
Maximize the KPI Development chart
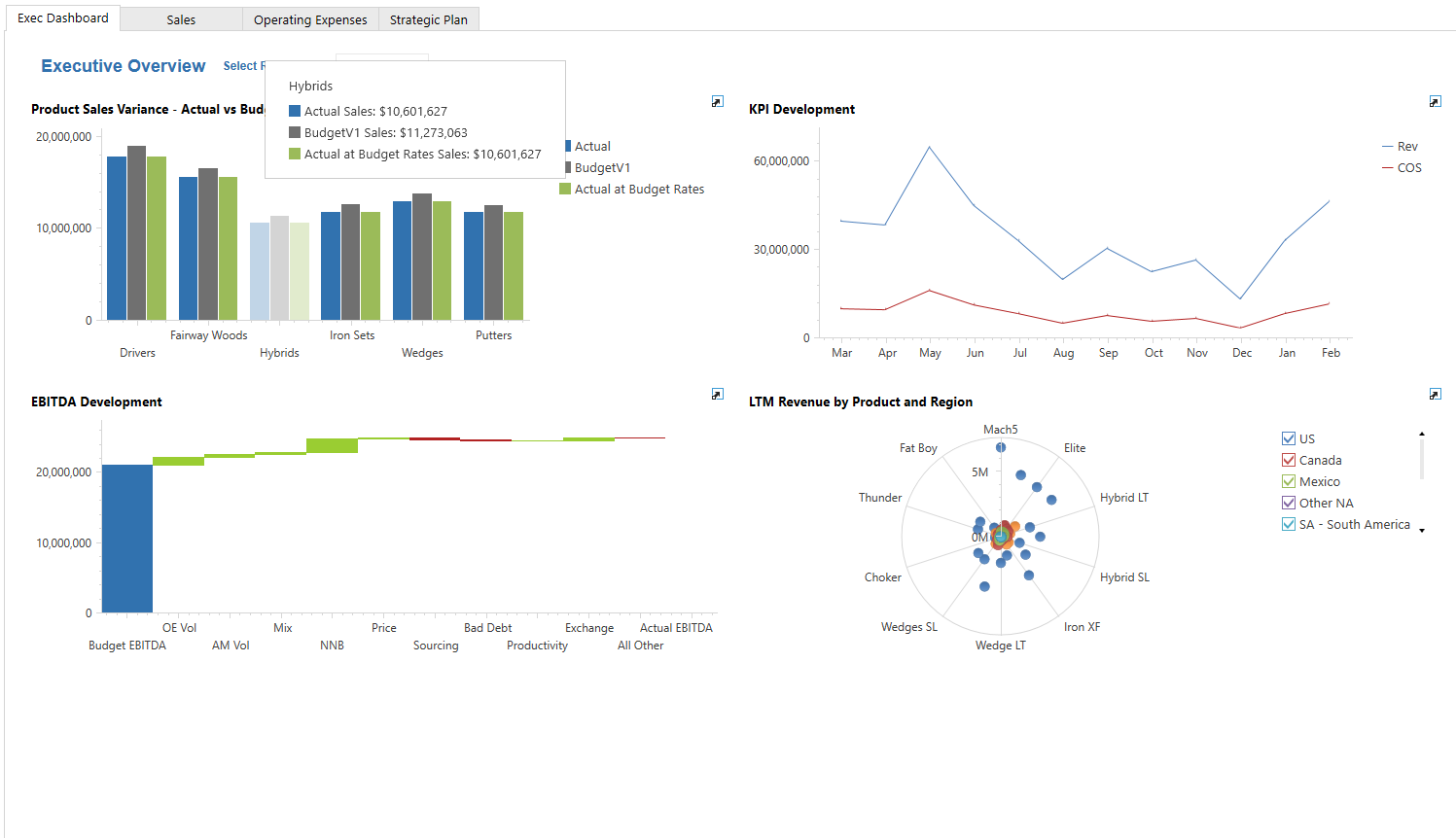click(1435, 101)
